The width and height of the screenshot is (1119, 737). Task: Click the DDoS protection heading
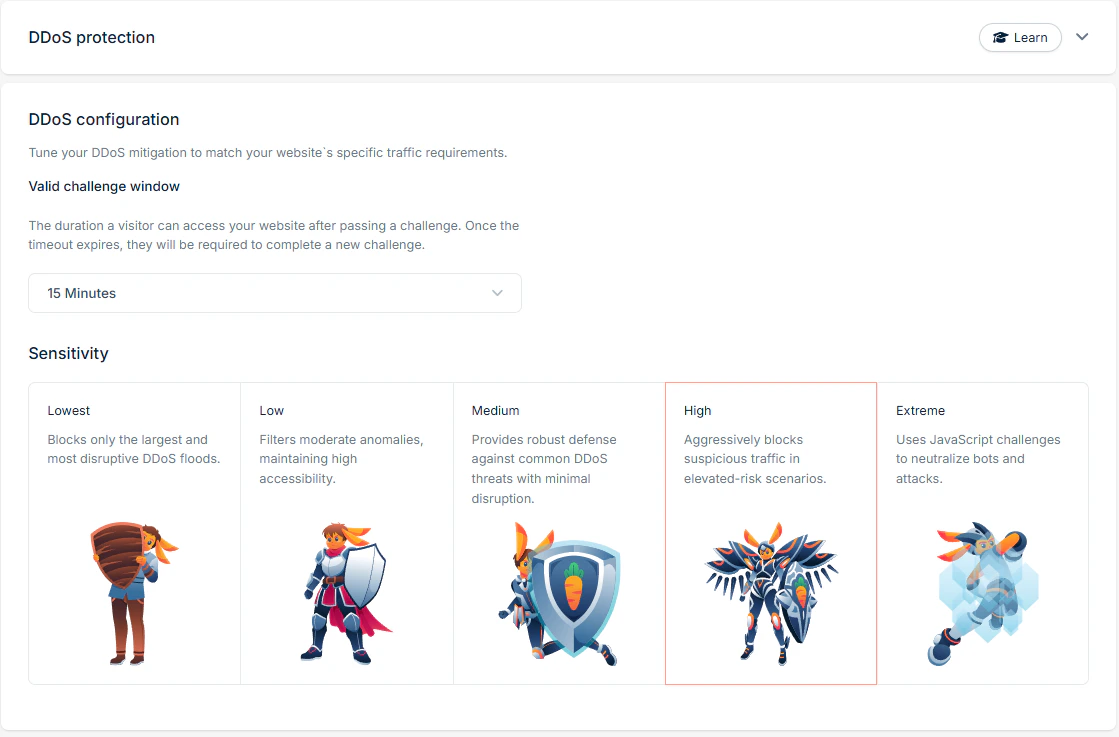91,38
